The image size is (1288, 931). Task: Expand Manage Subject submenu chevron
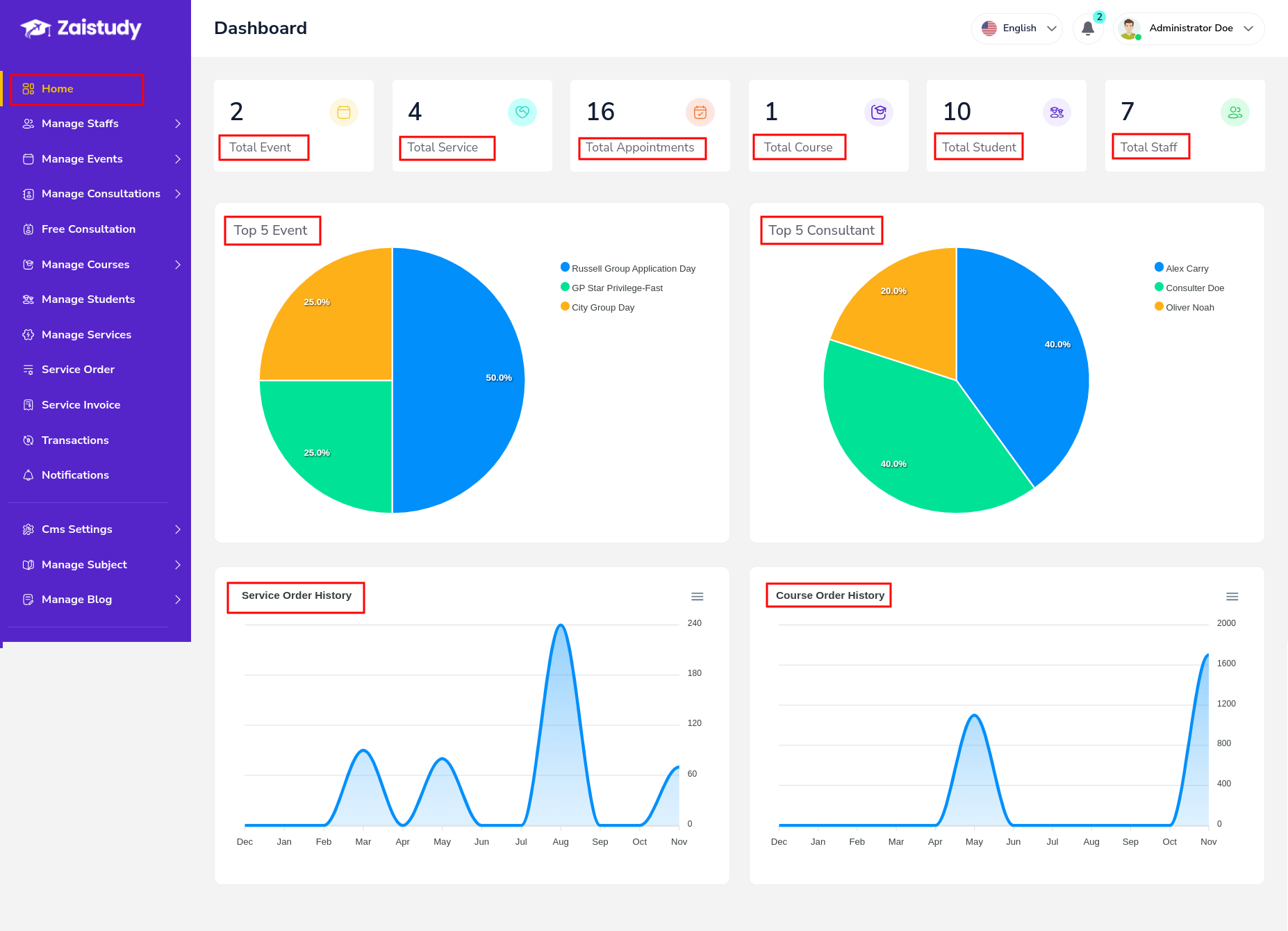pos(178,565)
